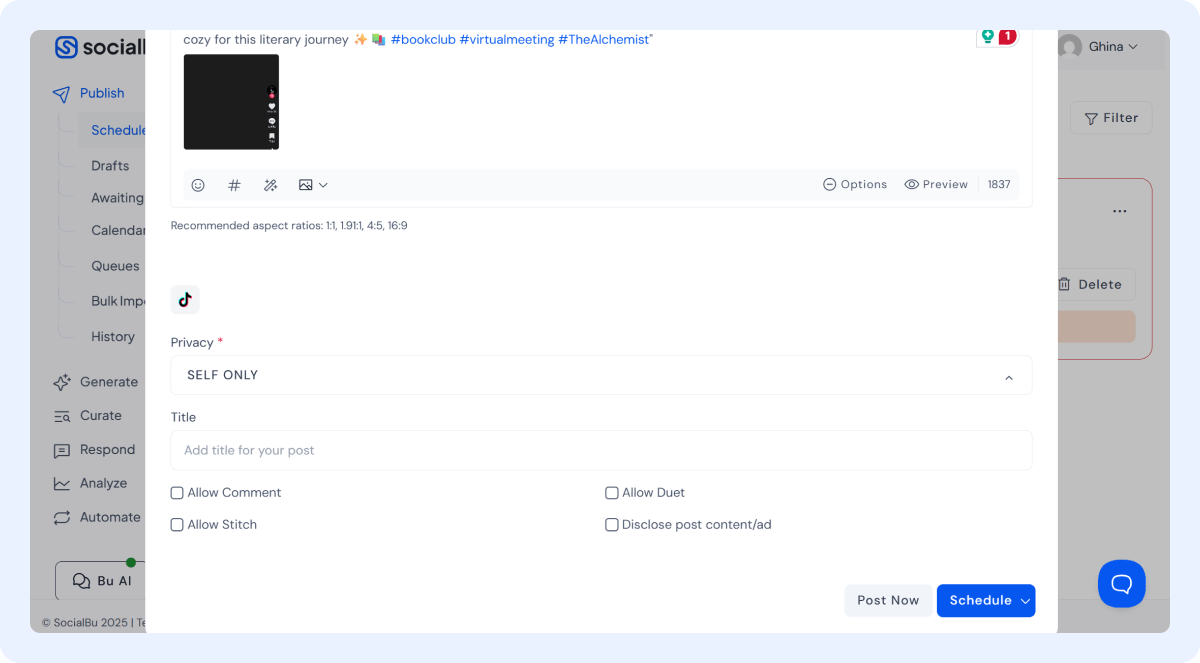Check the Allow Stitch option

point(177,525)
